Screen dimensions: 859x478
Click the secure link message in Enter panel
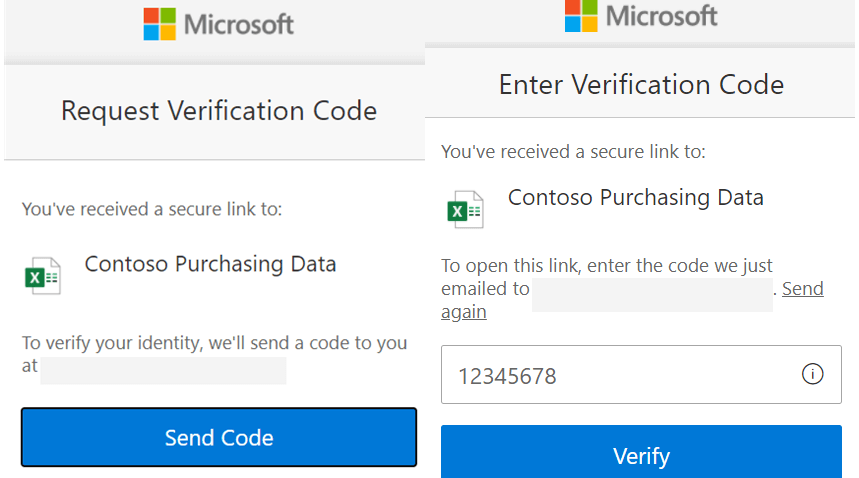coord(573,152)
